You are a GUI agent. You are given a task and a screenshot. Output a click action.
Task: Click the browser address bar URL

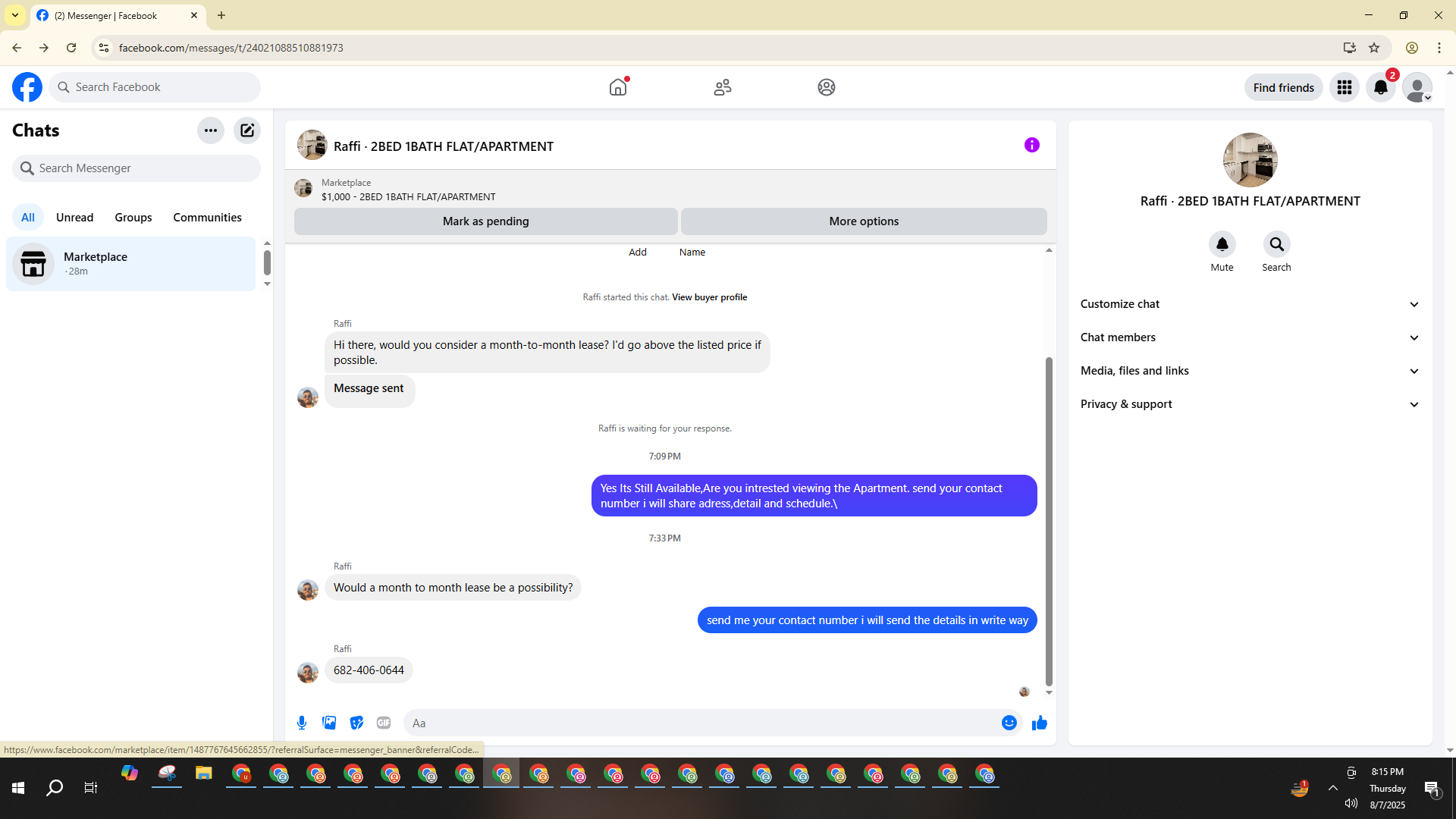click(x=231, y=48)
